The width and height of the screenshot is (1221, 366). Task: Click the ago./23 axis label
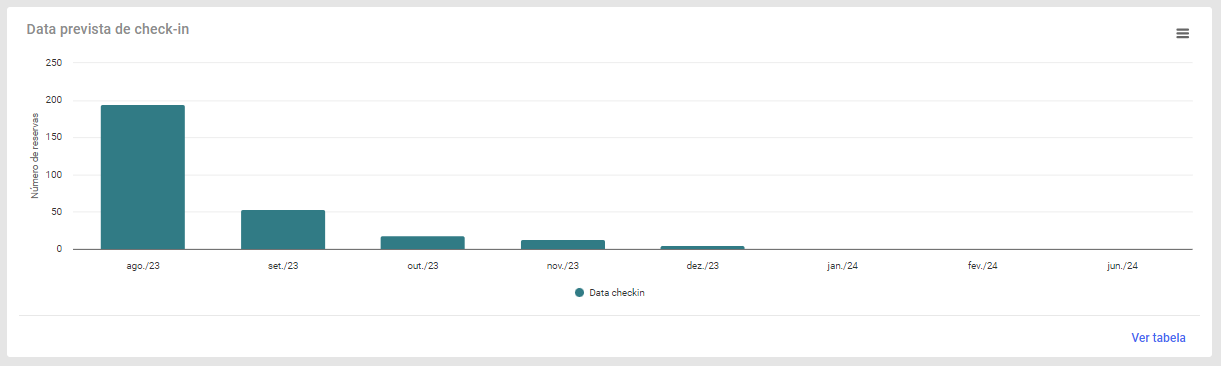point(143,266)
